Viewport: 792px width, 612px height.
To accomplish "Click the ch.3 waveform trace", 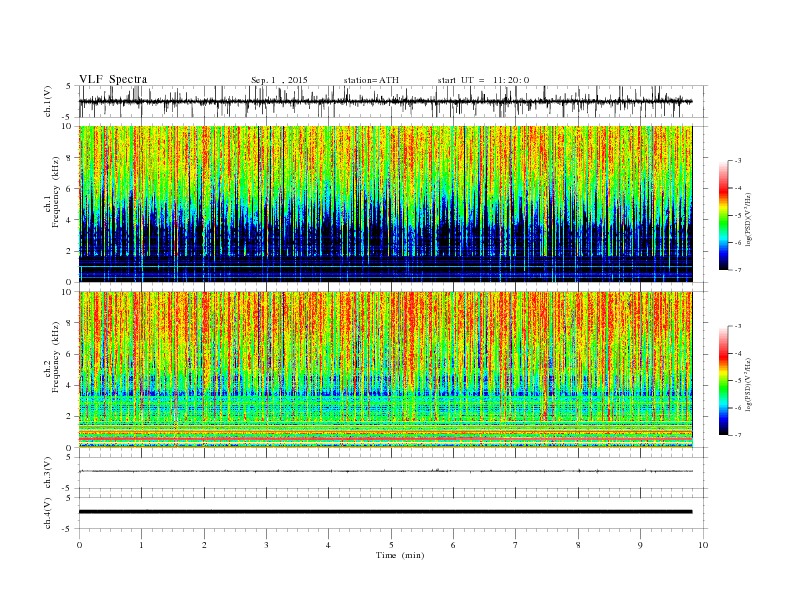I will click(x=385, y=471).
